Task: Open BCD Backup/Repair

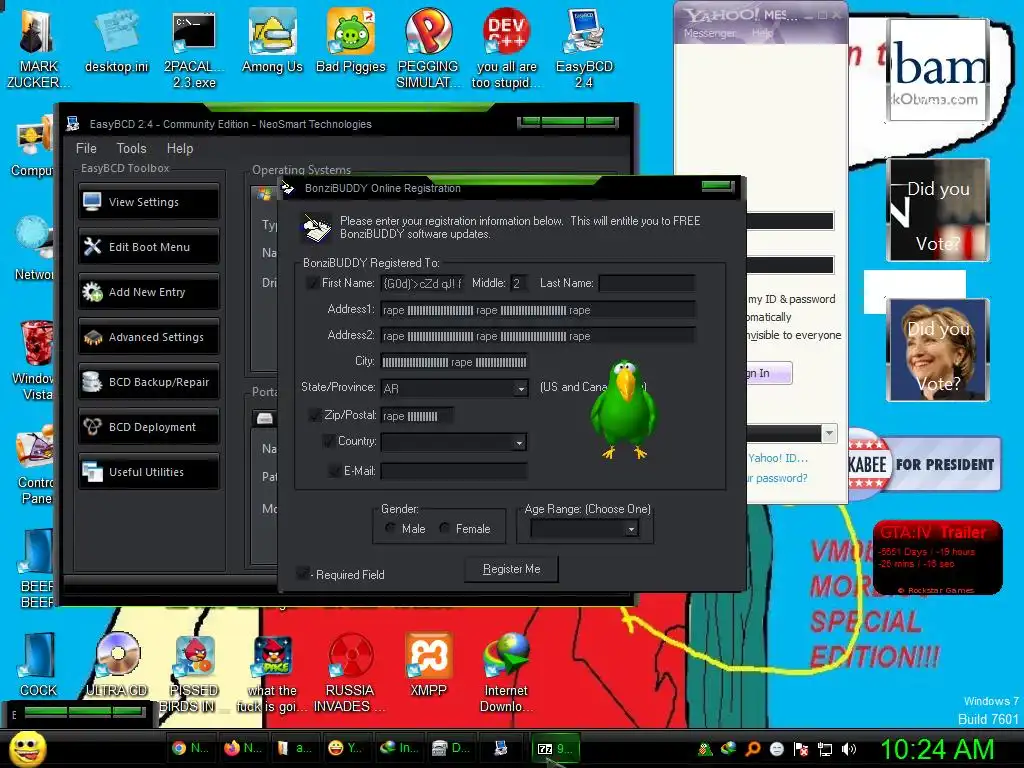Action: tap(149, 382)
